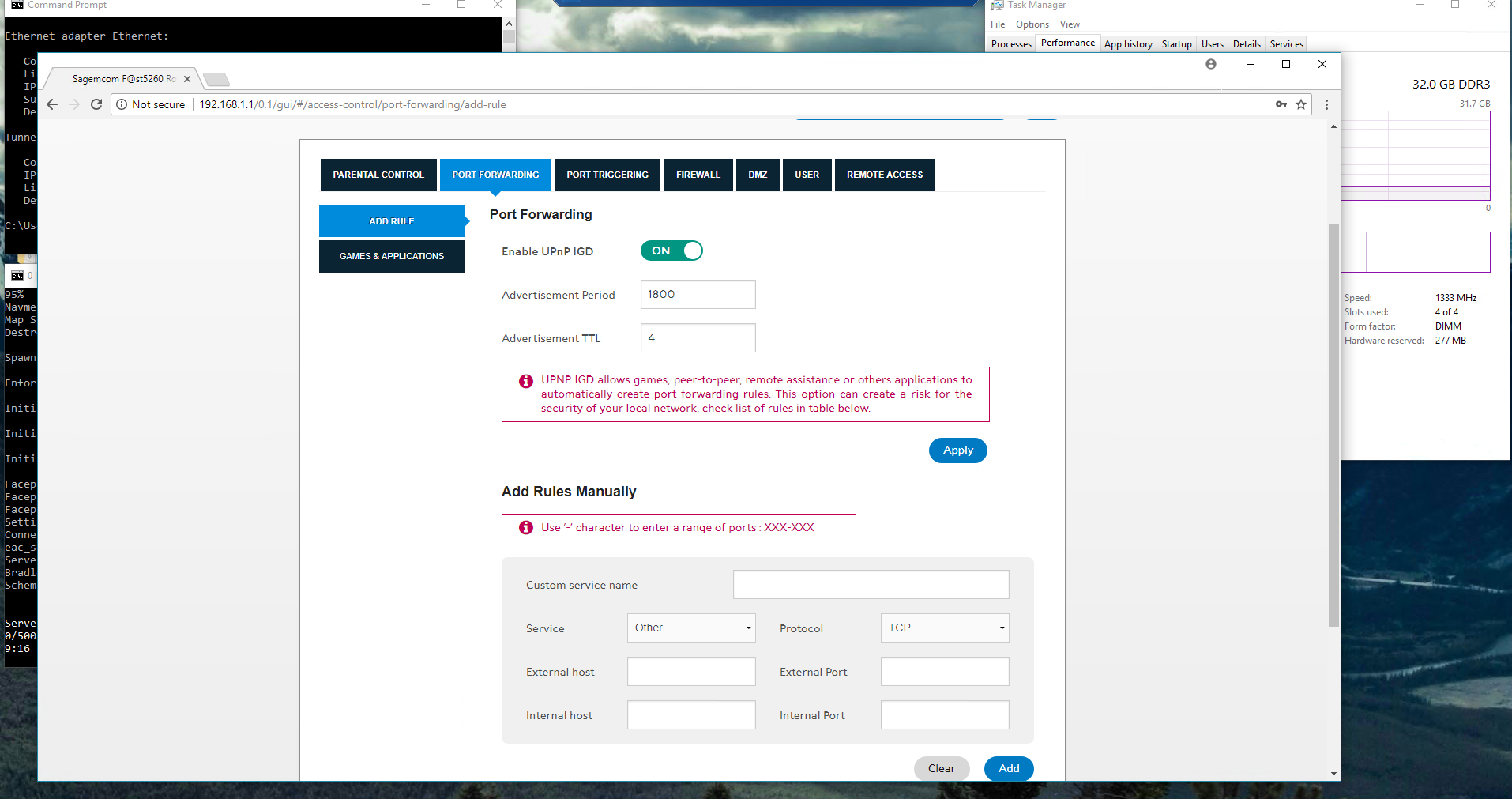Expand the Protocol dropdown showing TCP
This screenshot has width=1512, height=799.
945,628
